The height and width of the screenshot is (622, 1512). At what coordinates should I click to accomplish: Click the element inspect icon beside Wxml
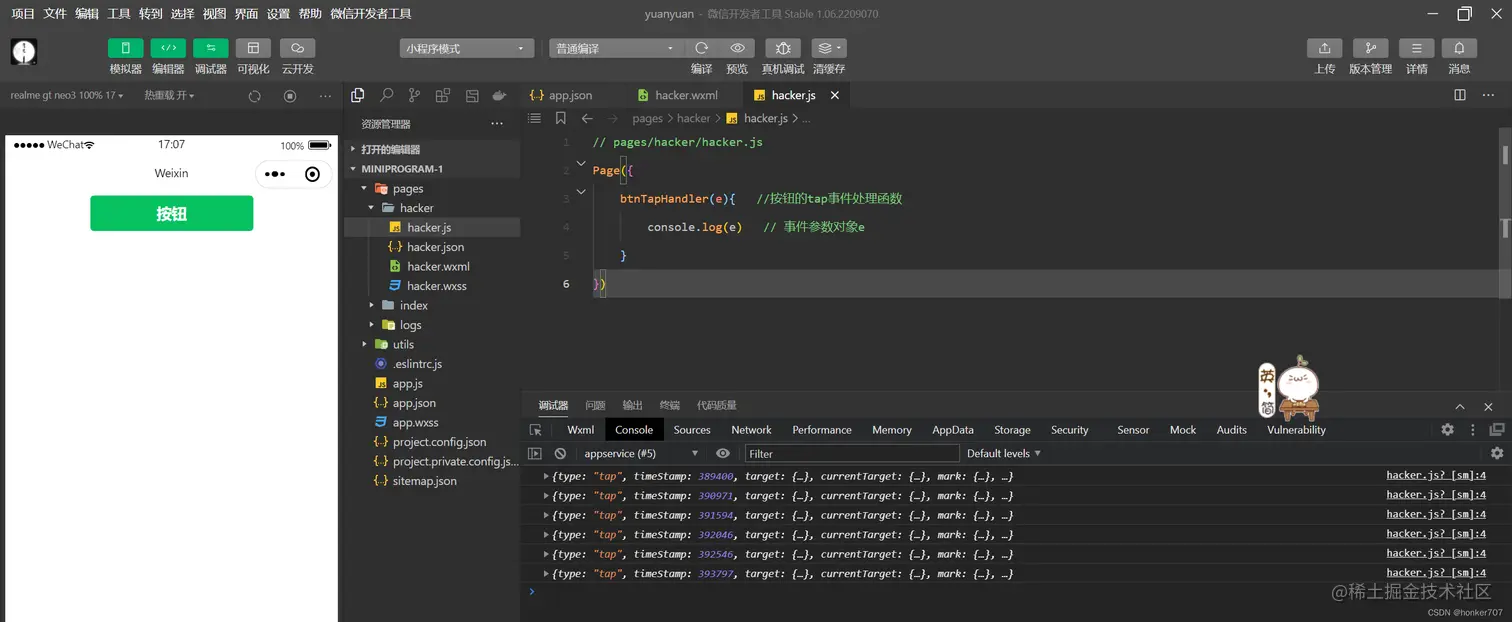pos(535,430)
